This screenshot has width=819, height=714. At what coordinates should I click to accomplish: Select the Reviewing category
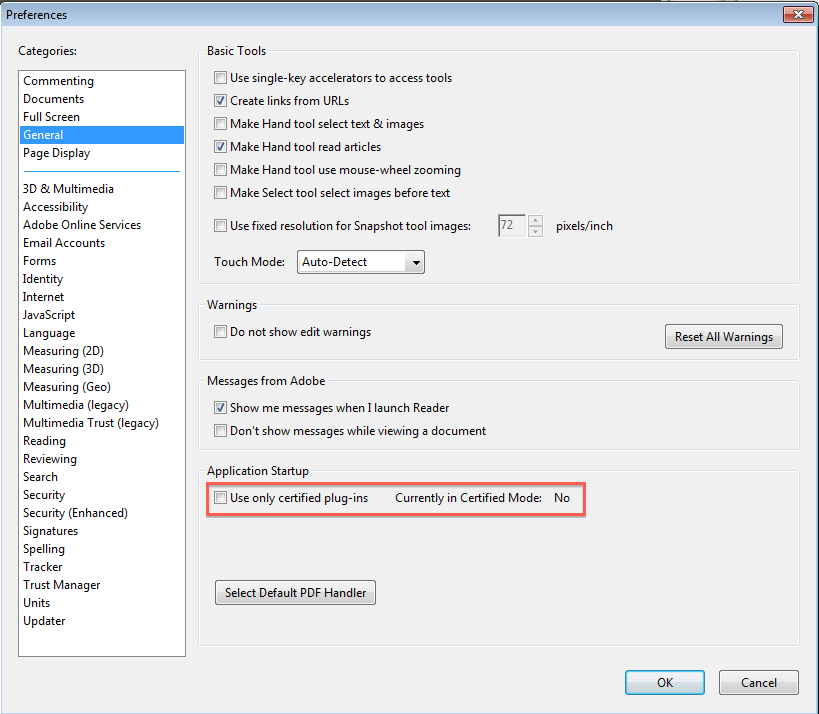click(x=102, y=459)
